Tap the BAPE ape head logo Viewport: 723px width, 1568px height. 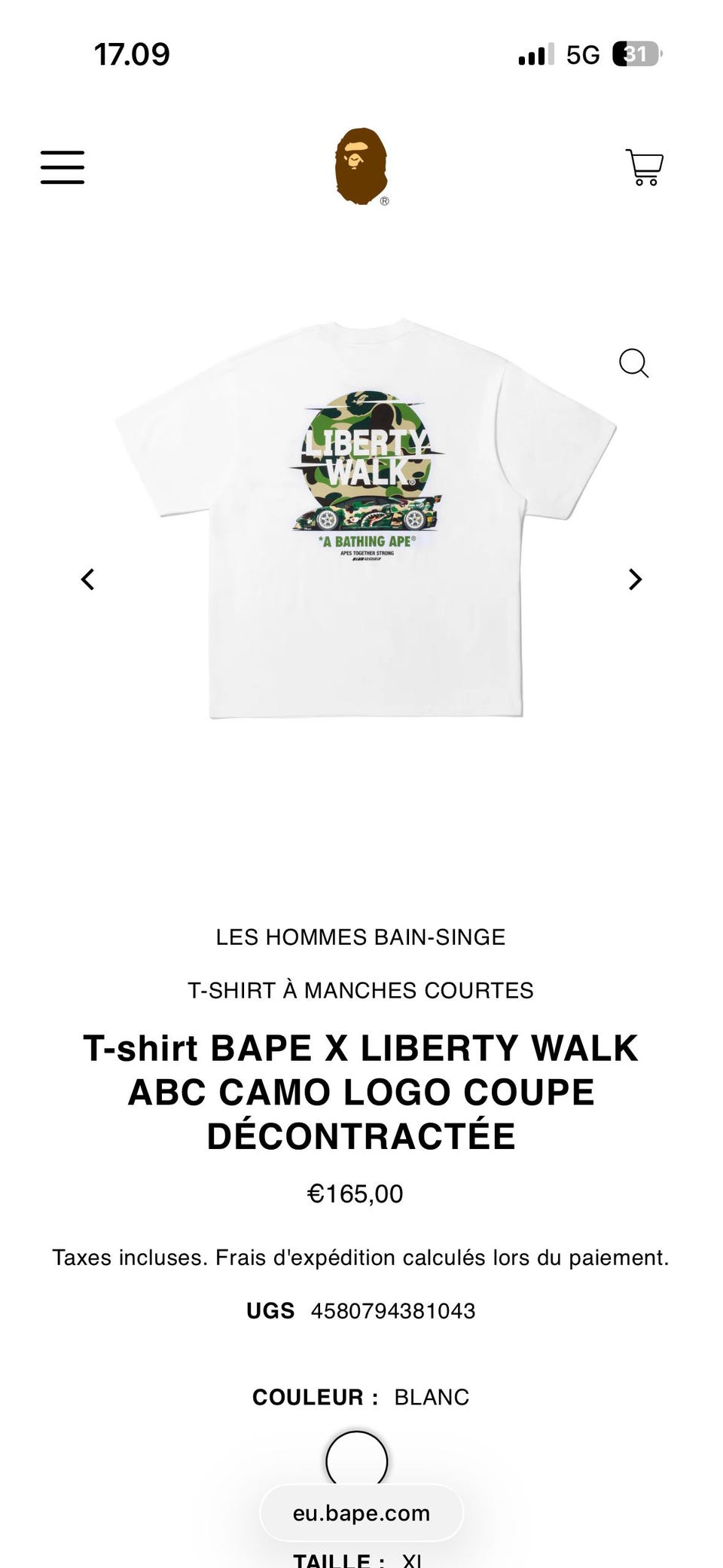[361, 167]
